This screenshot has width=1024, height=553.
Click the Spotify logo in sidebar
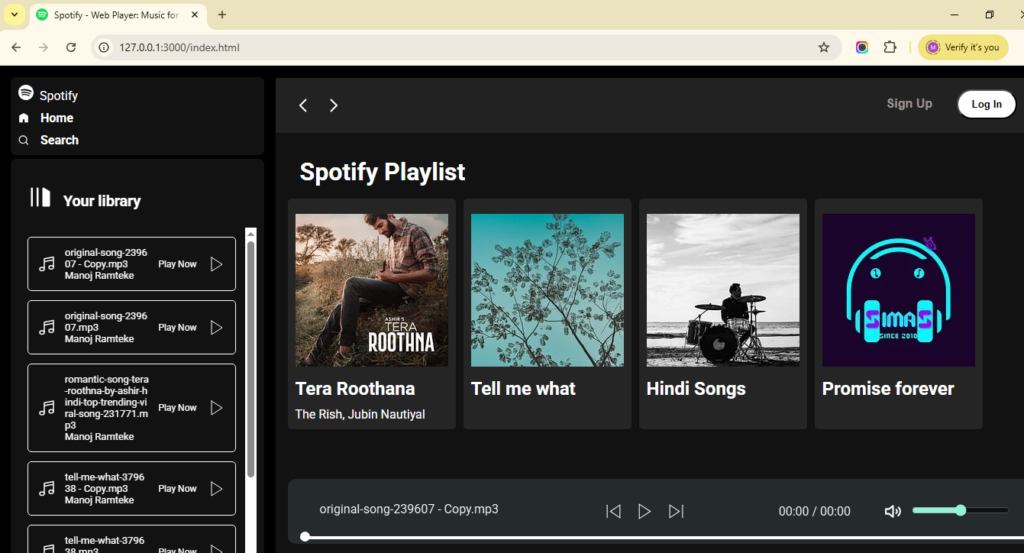[x=26, y=94]
